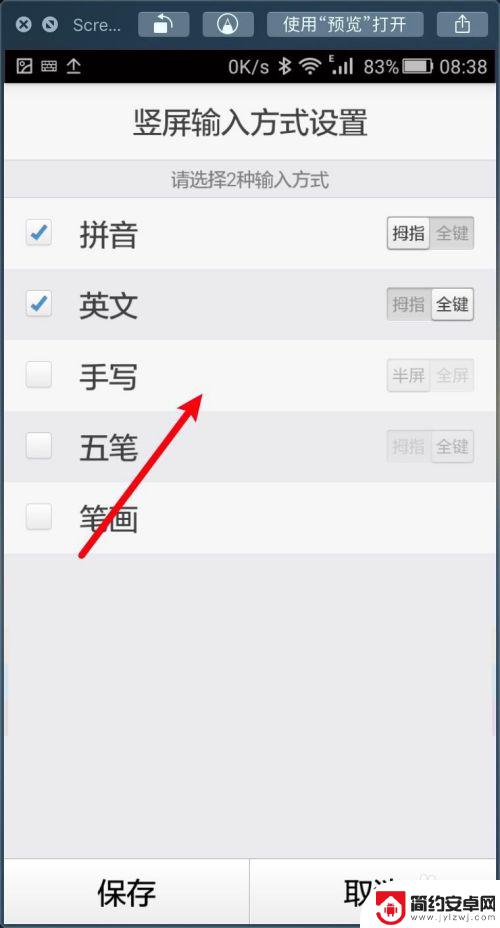Select 半屏 for 手写 input

point(409,375)
